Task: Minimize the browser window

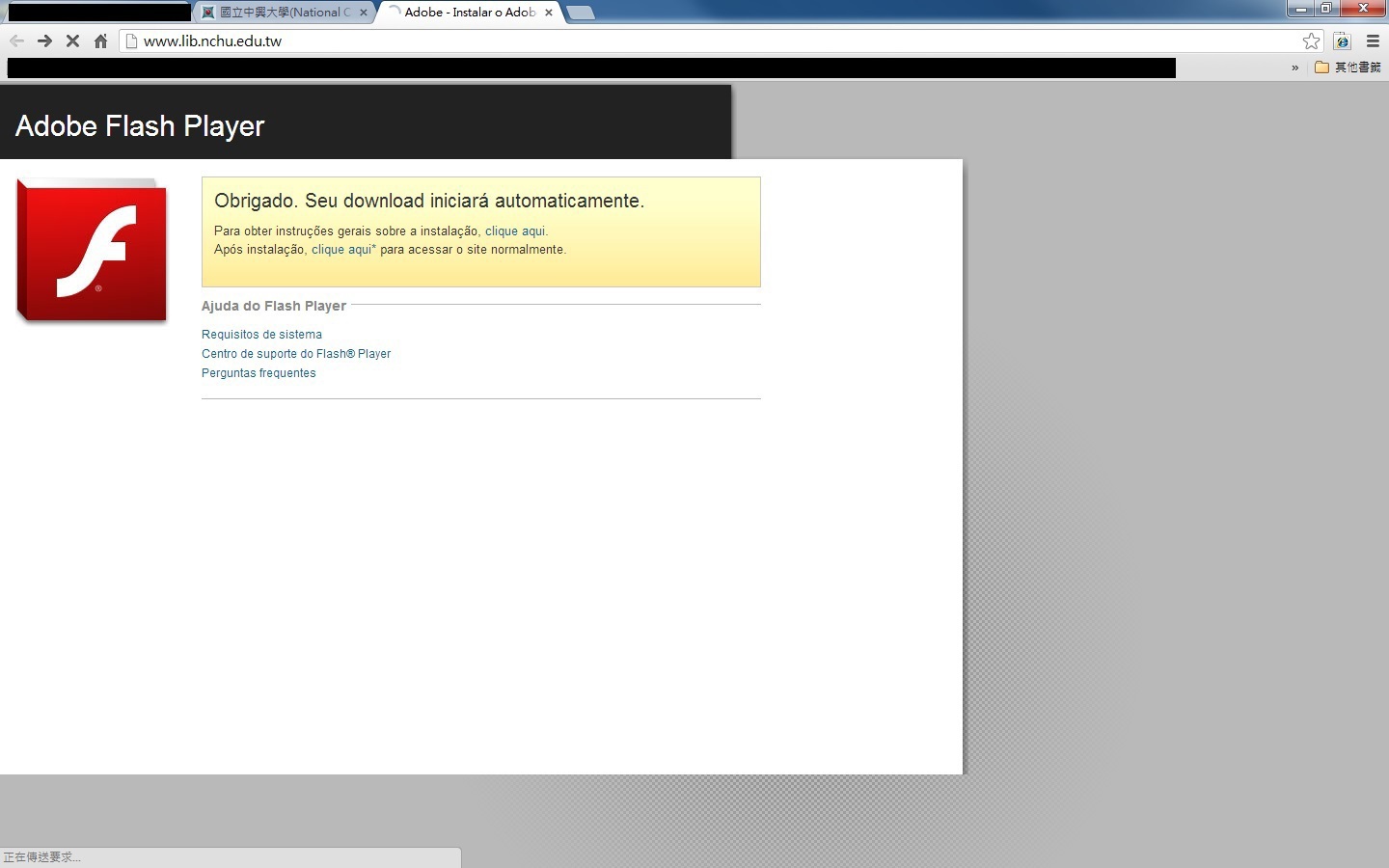Action: tap(1301, 9)
